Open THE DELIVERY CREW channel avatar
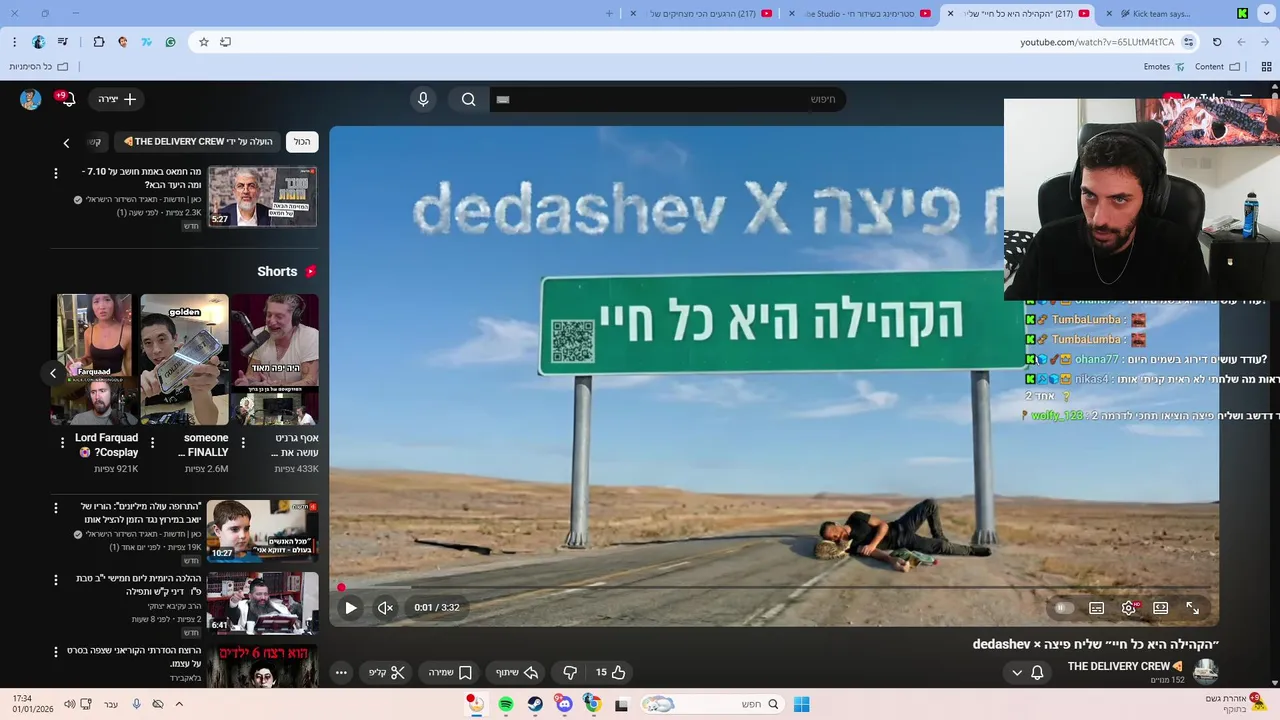 tap(1206, 671)
